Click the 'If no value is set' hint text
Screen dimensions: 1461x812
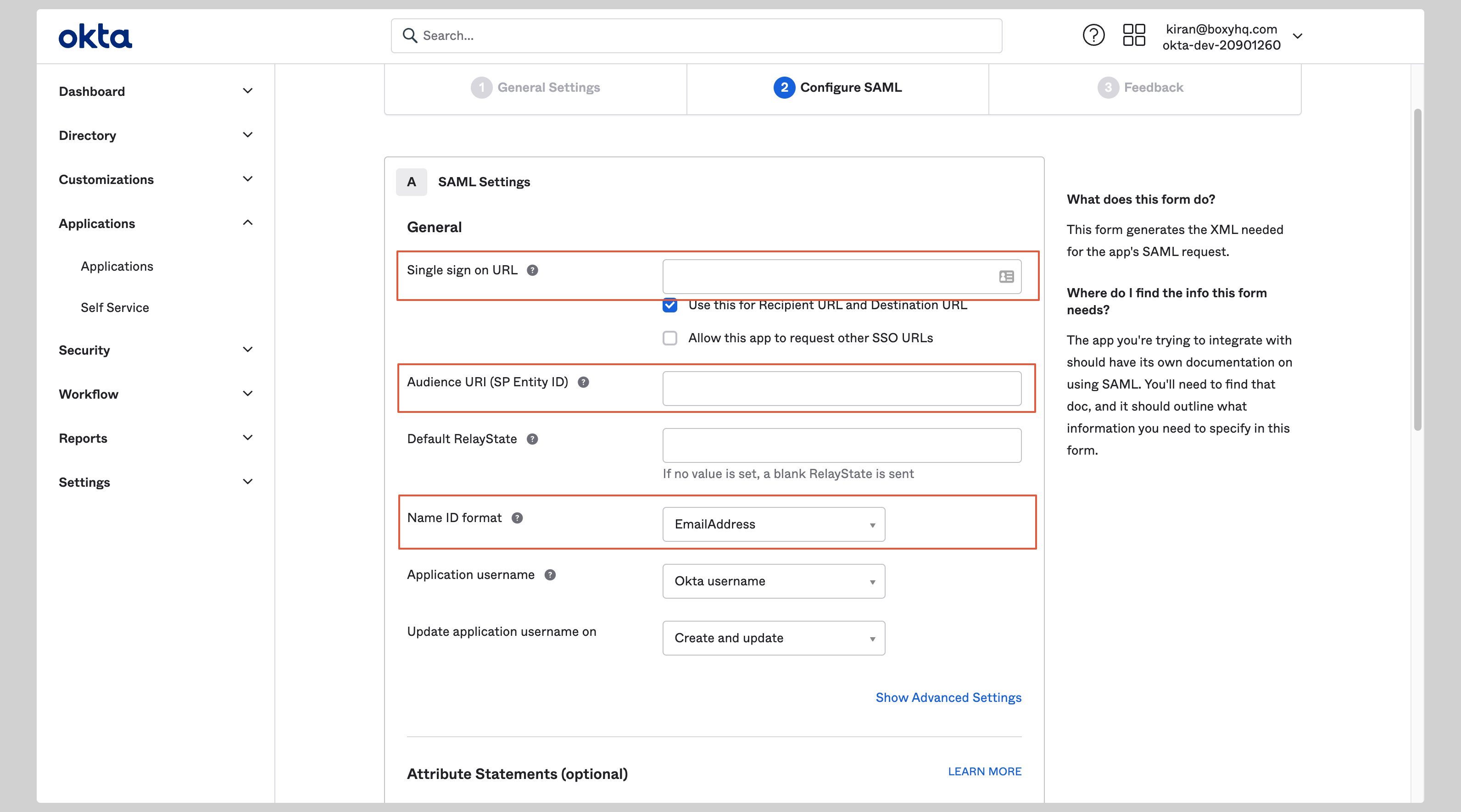pos(788,474)
